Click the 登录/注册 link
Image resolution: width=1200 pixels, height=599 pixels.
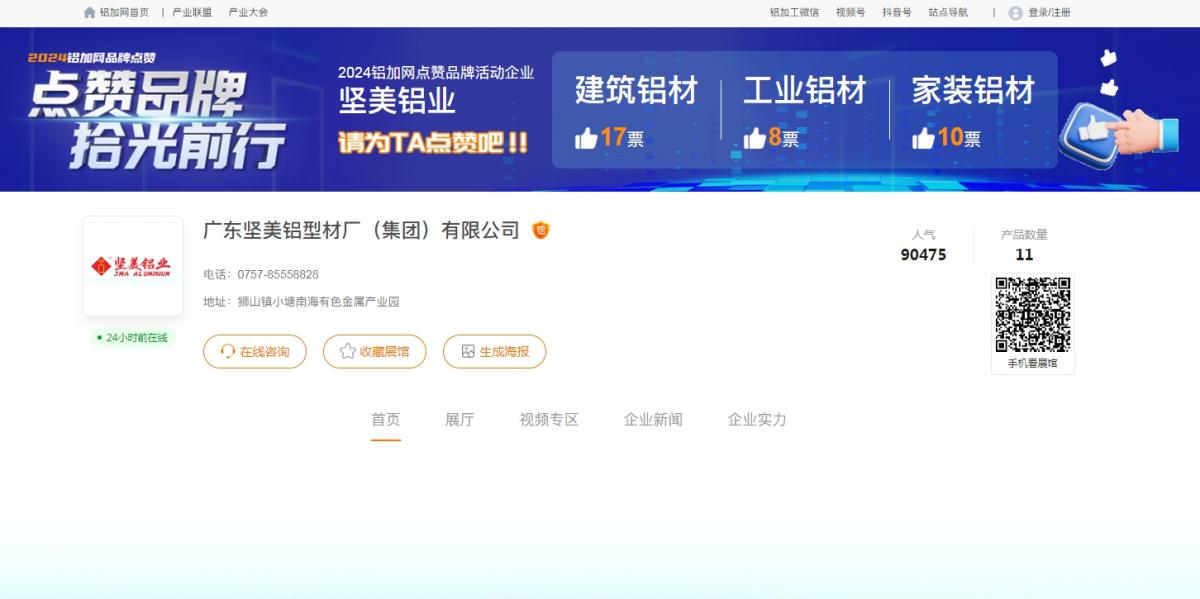(1049, 13)
